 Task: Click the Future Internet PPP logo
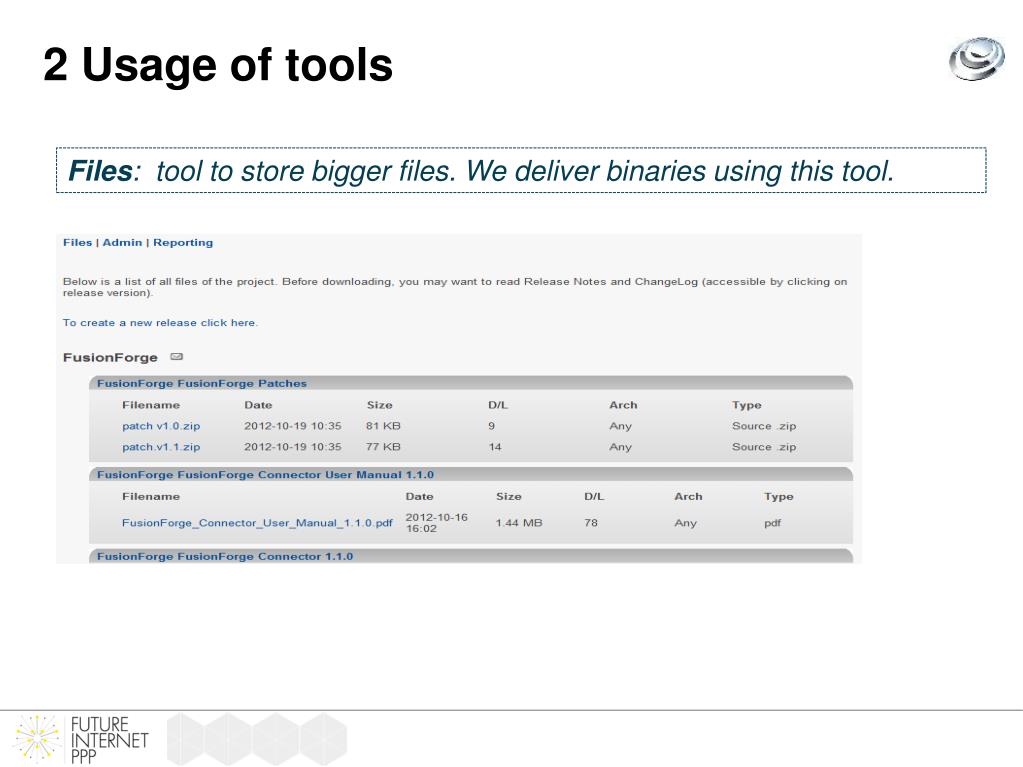click(x=82, y=739)
